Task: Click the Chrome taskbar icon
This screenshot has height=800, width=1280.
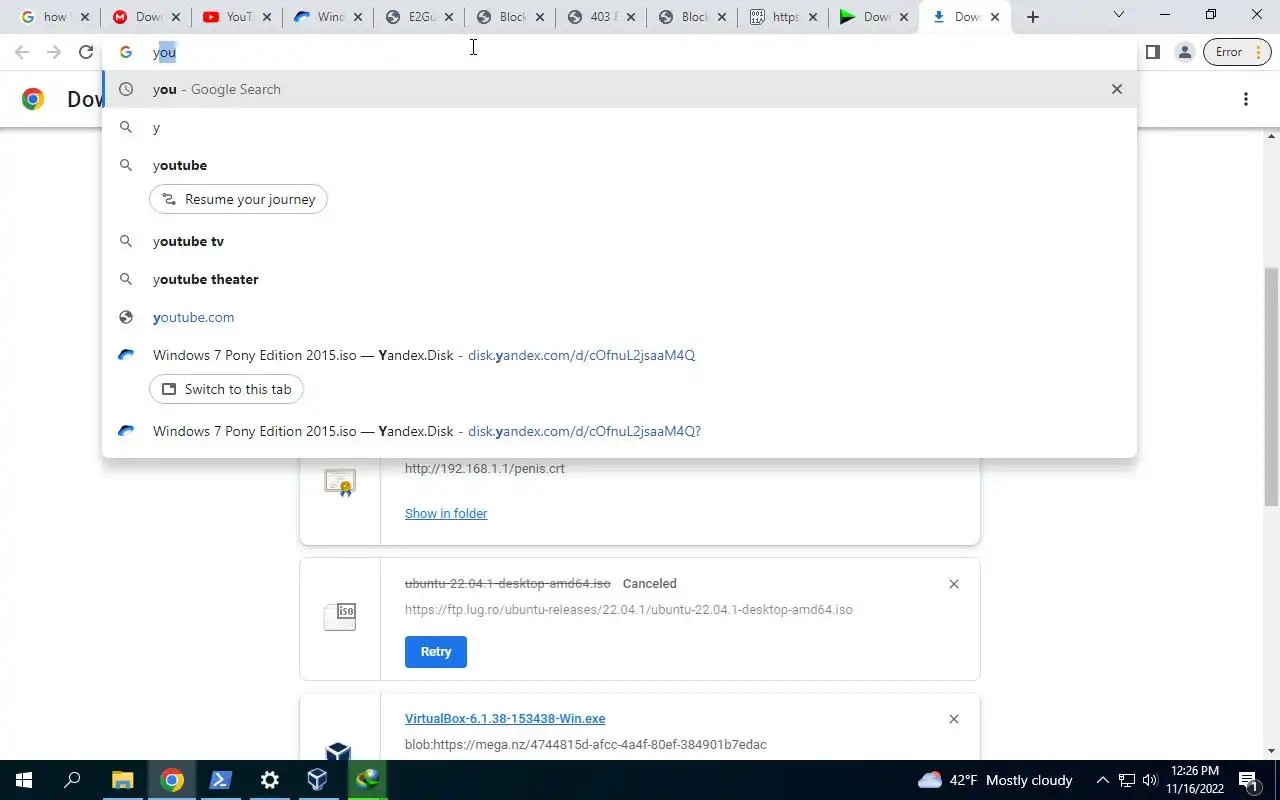Action: (x=172, y=780)
